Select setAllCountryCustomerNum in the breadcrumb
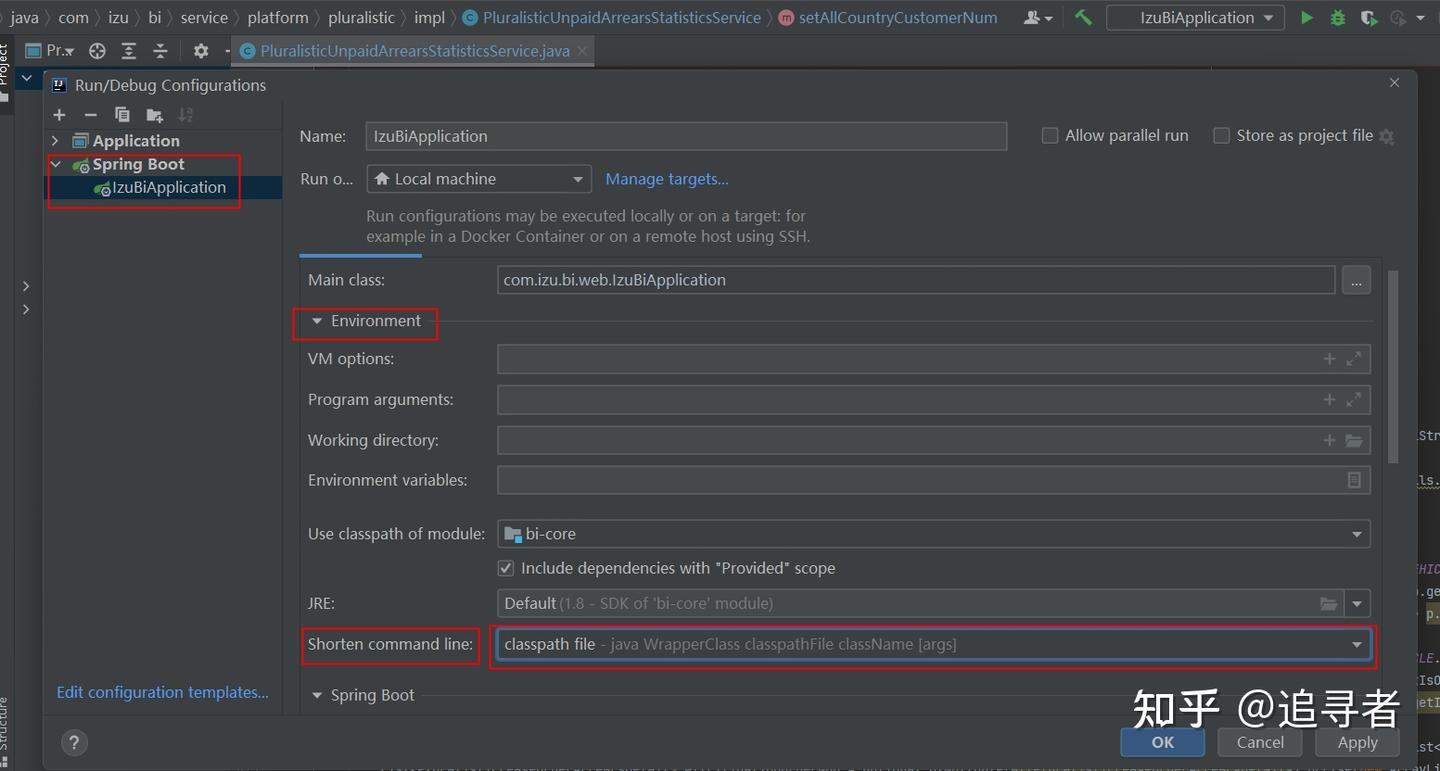The image size is (1440, 771). (x=897, y=17)
